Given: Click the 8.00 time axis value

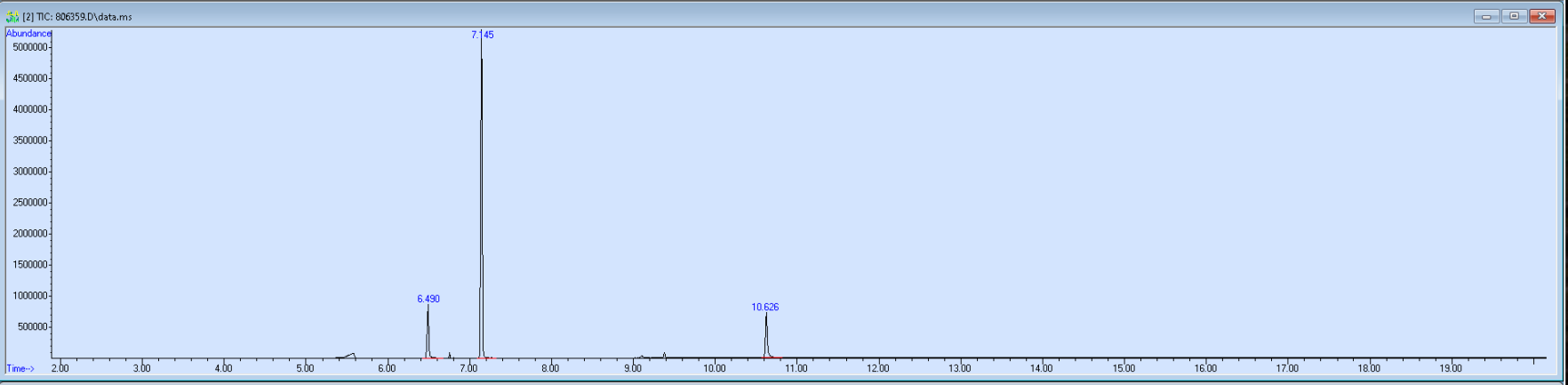Looking at the screenshot, I should tap(550, 368).
